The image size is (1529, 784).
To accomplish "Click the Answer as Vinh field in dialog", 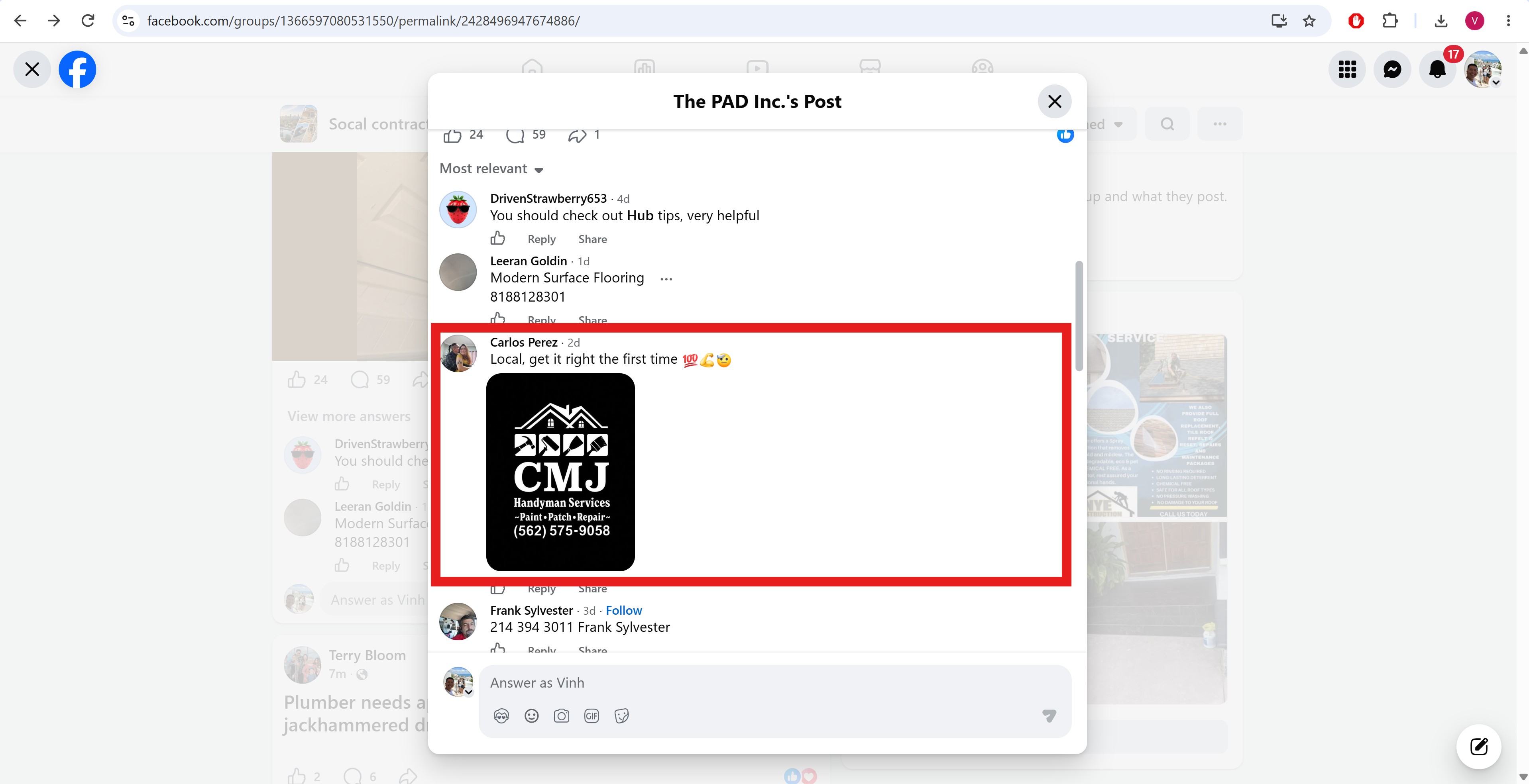I will (775, 683).
